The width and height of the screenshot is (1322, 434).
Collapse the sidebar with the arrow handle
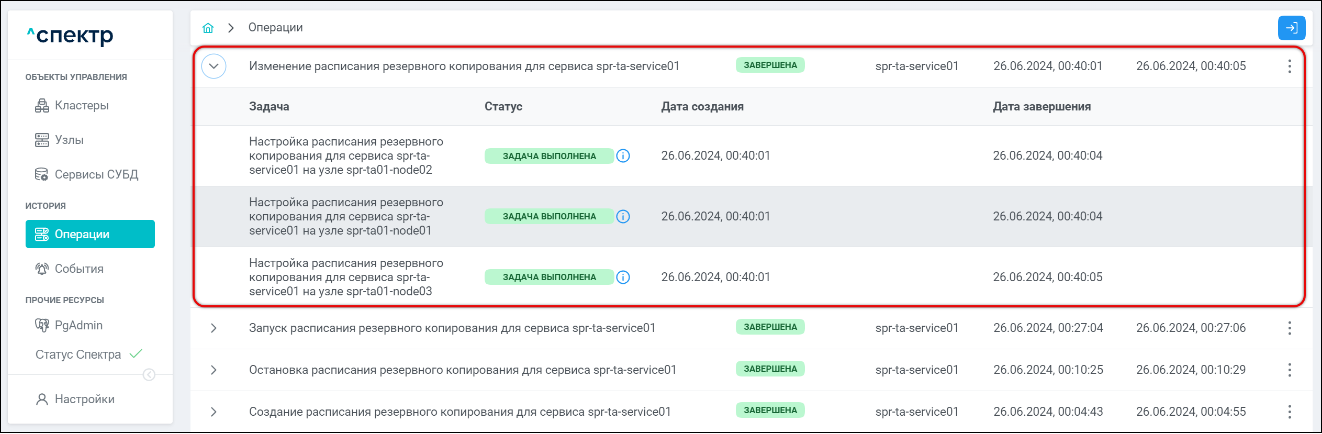pos(149,375)
